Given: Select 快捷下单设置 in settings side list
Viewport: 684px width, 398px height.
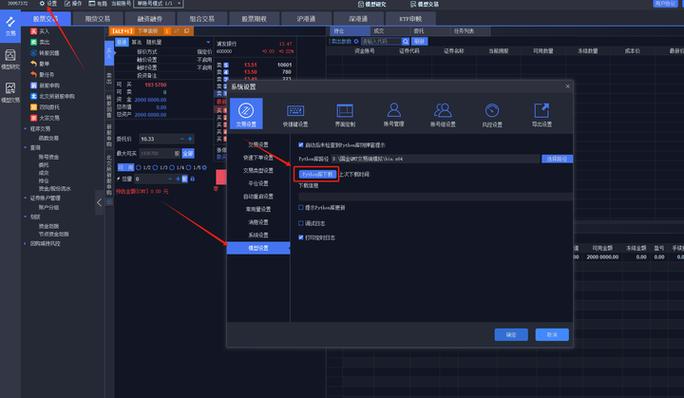Looking at the screenshot, I should click(x=258, y=157).
